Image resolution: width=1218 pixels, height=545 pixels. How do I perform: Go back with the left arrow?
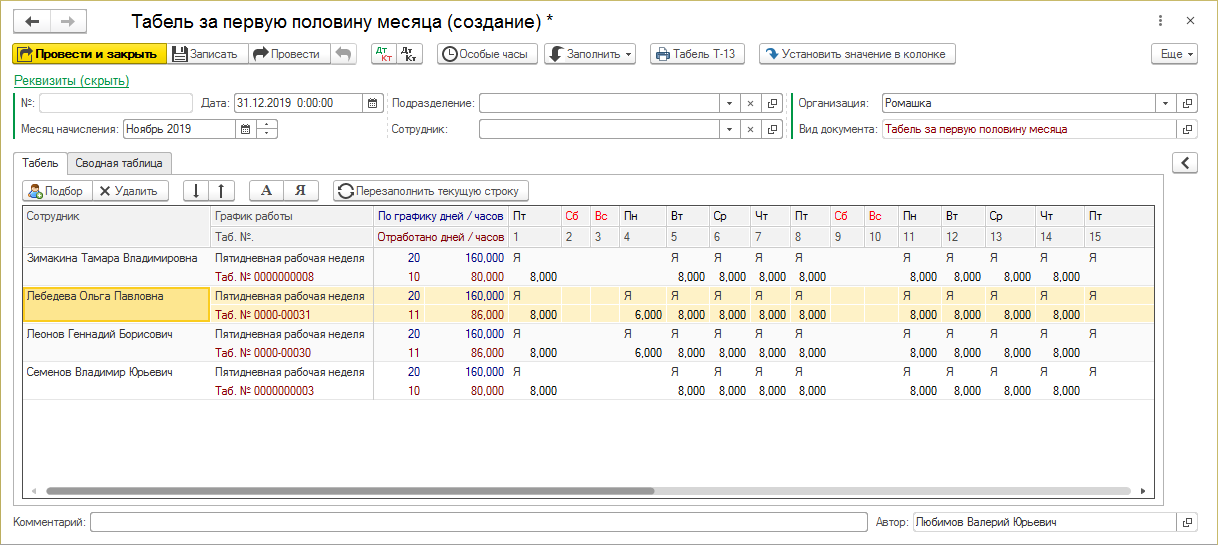32,21
